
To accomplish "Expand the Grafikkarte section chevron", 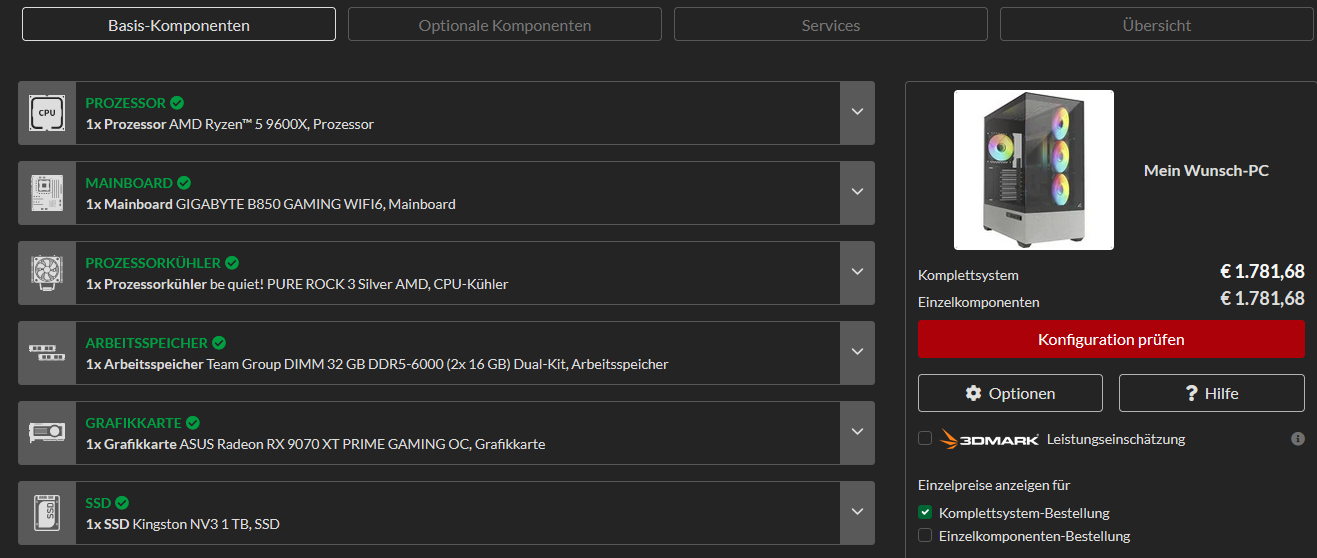I will (x=857, y=432).
